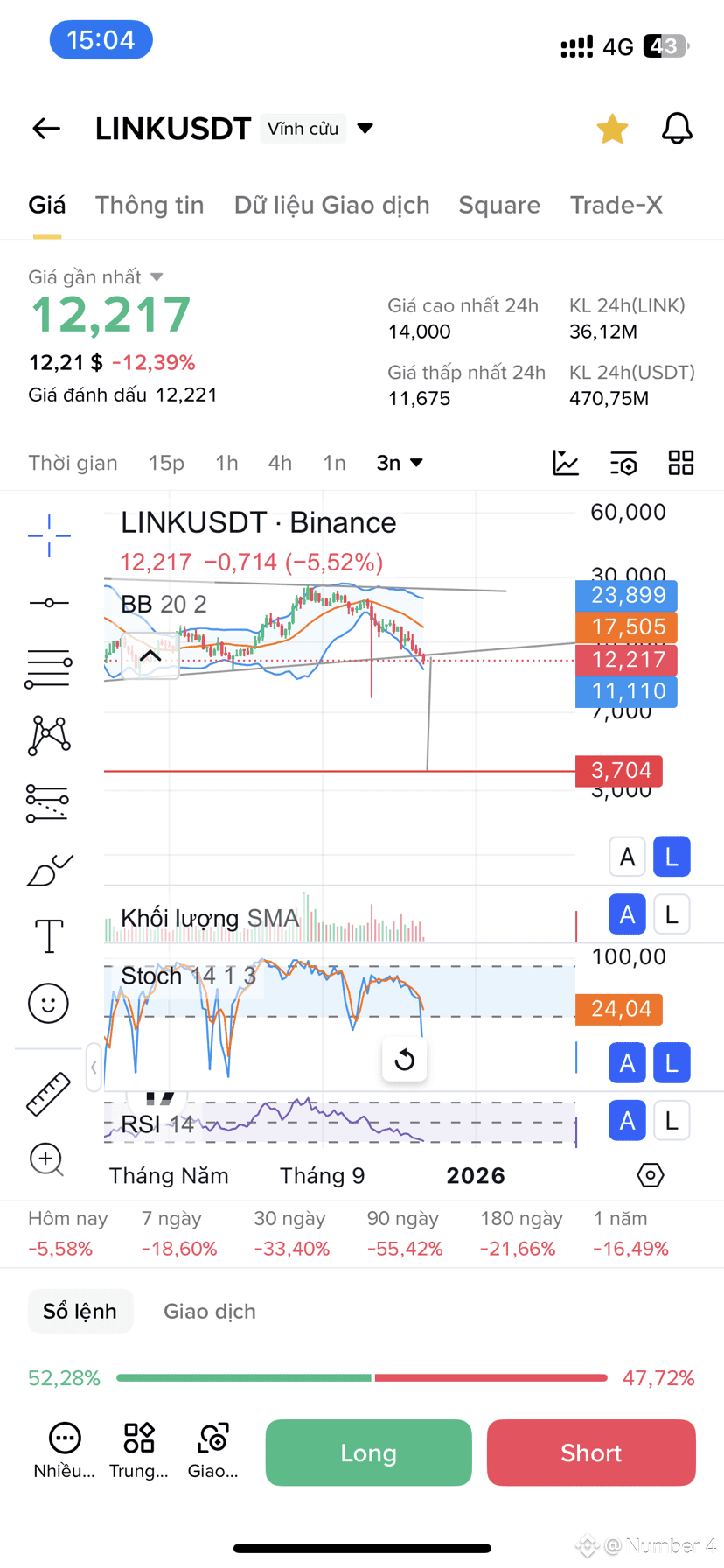Image resolution: width=724 pixels, height=1568 pixels.
Task: Toggle volume pane log scale L
Action: click(x=672, y=915)
